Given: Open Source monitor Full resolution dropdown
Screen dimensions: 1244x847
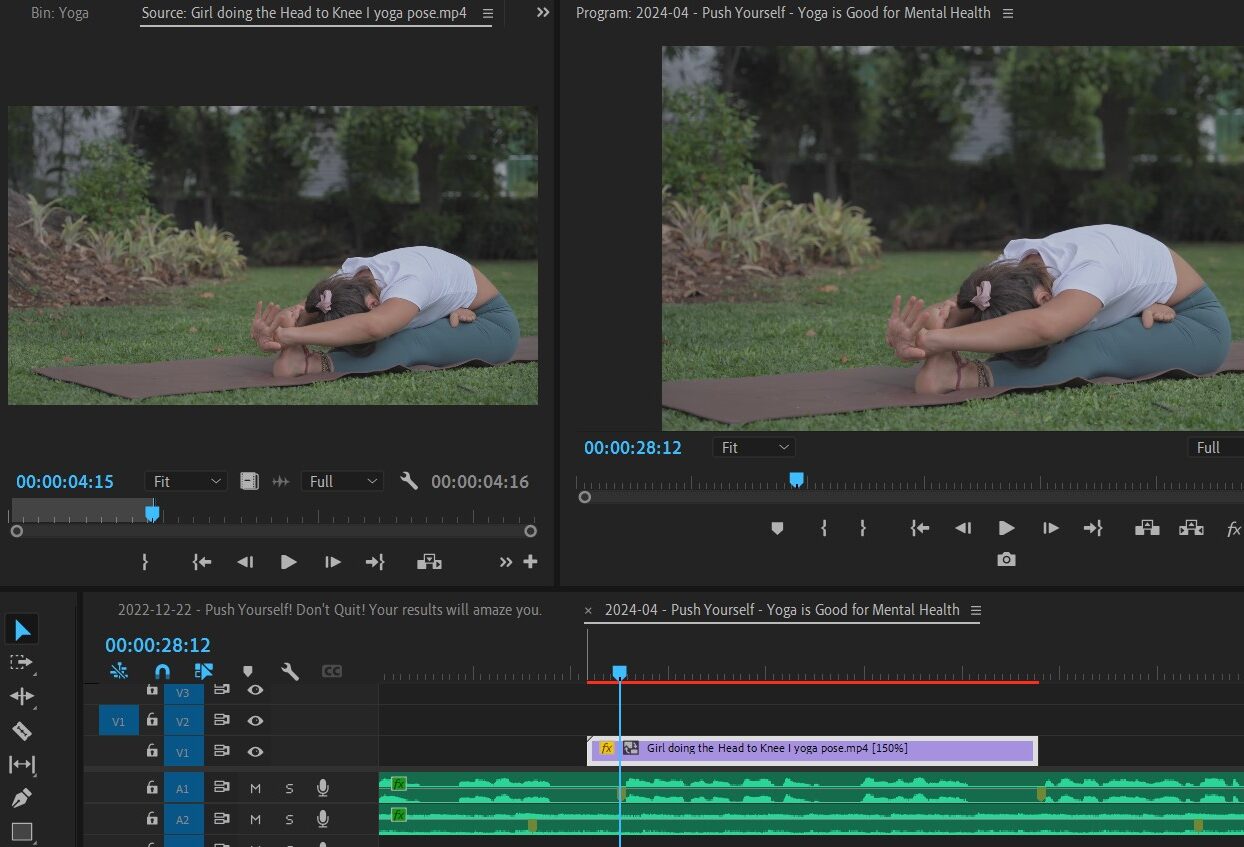Looking at the screenshot, I should click(x=342, y=481).
